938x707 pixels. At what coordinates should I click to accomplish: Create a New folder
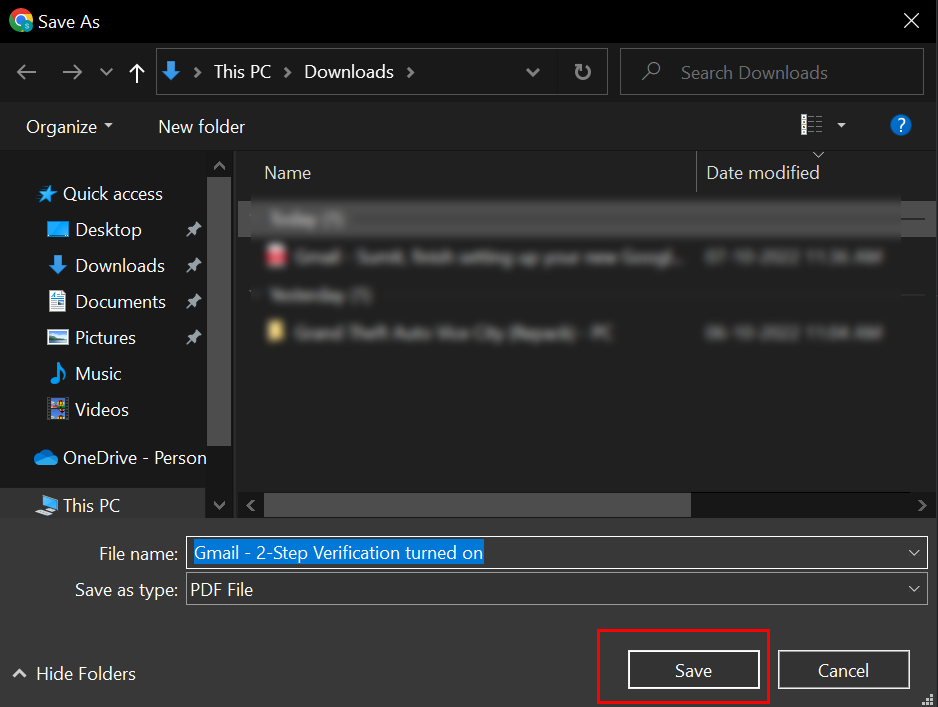pyautogui.click(x=202, y=127)
